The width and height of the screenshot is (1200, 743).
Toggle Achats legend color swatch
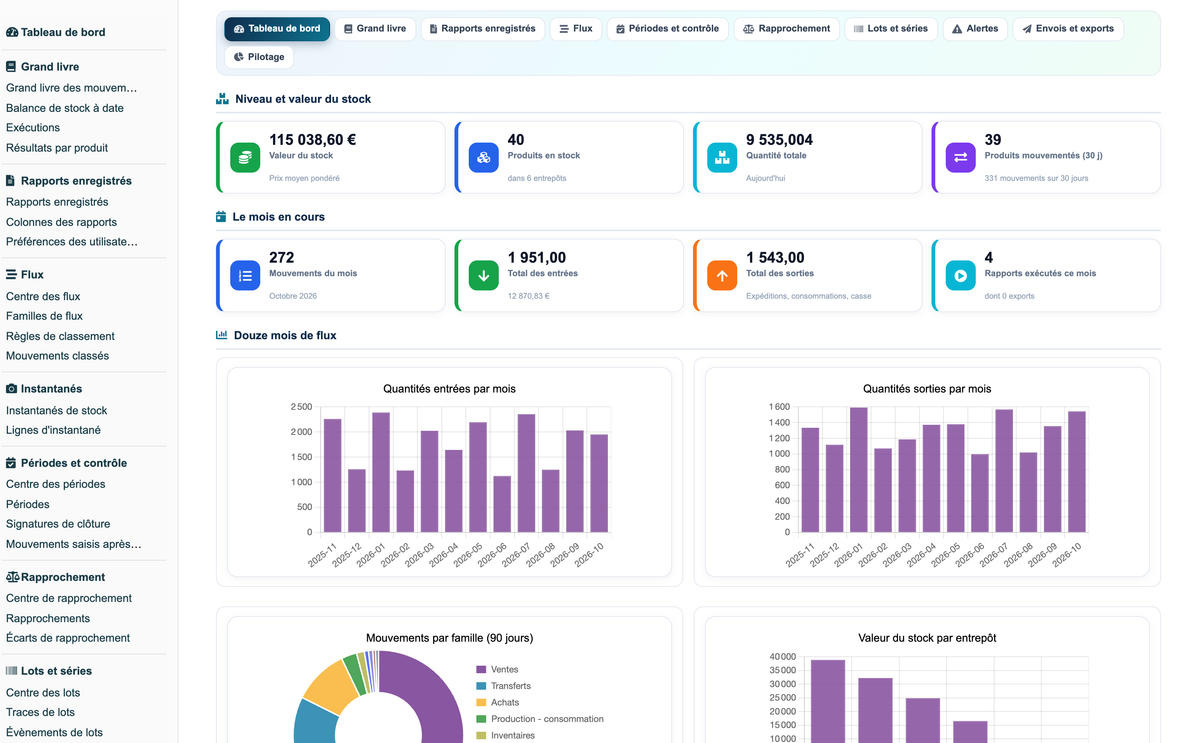click(x=481, y=703)
